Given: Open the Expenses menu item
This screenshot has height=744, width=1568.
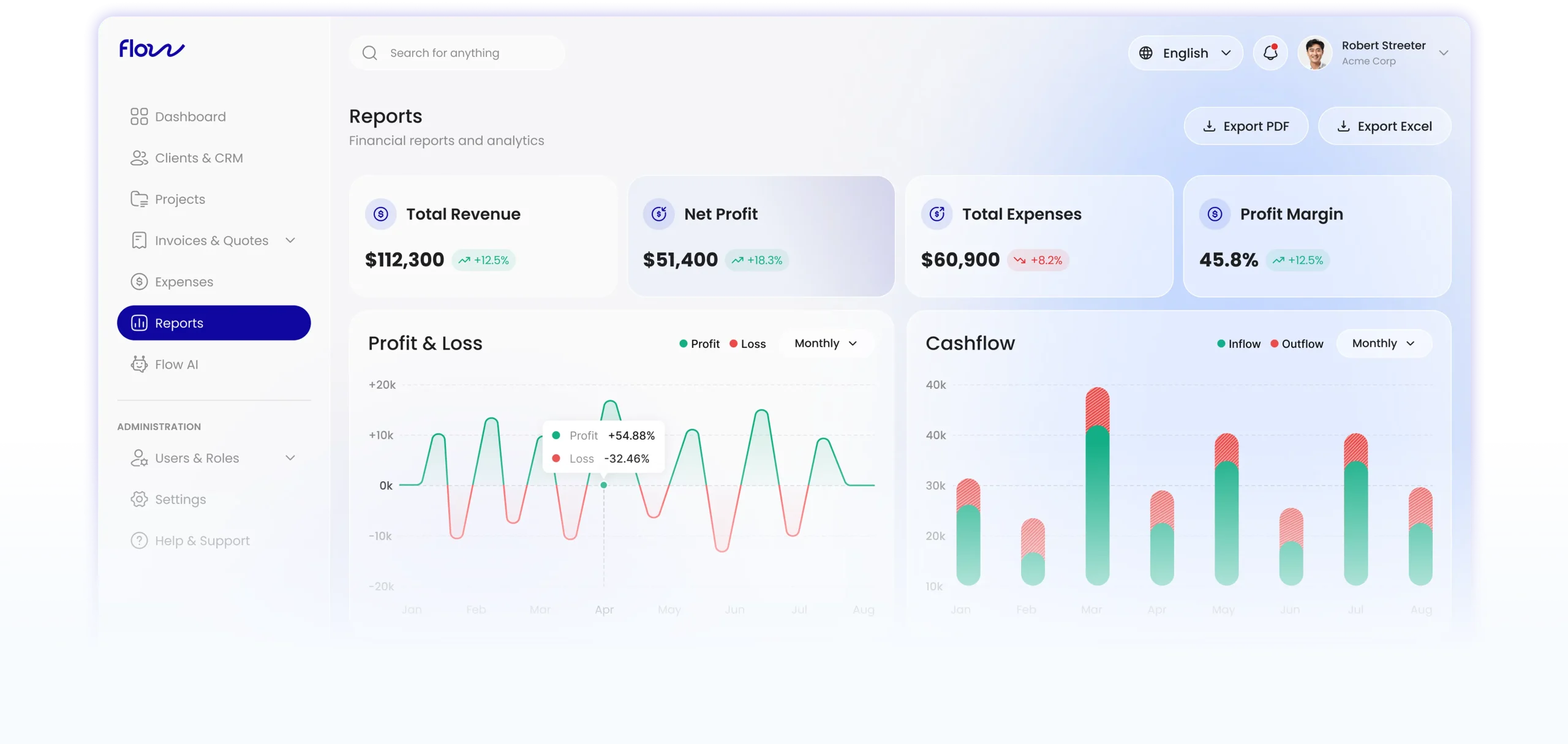Looking at the screenshot, I should 184,282.
